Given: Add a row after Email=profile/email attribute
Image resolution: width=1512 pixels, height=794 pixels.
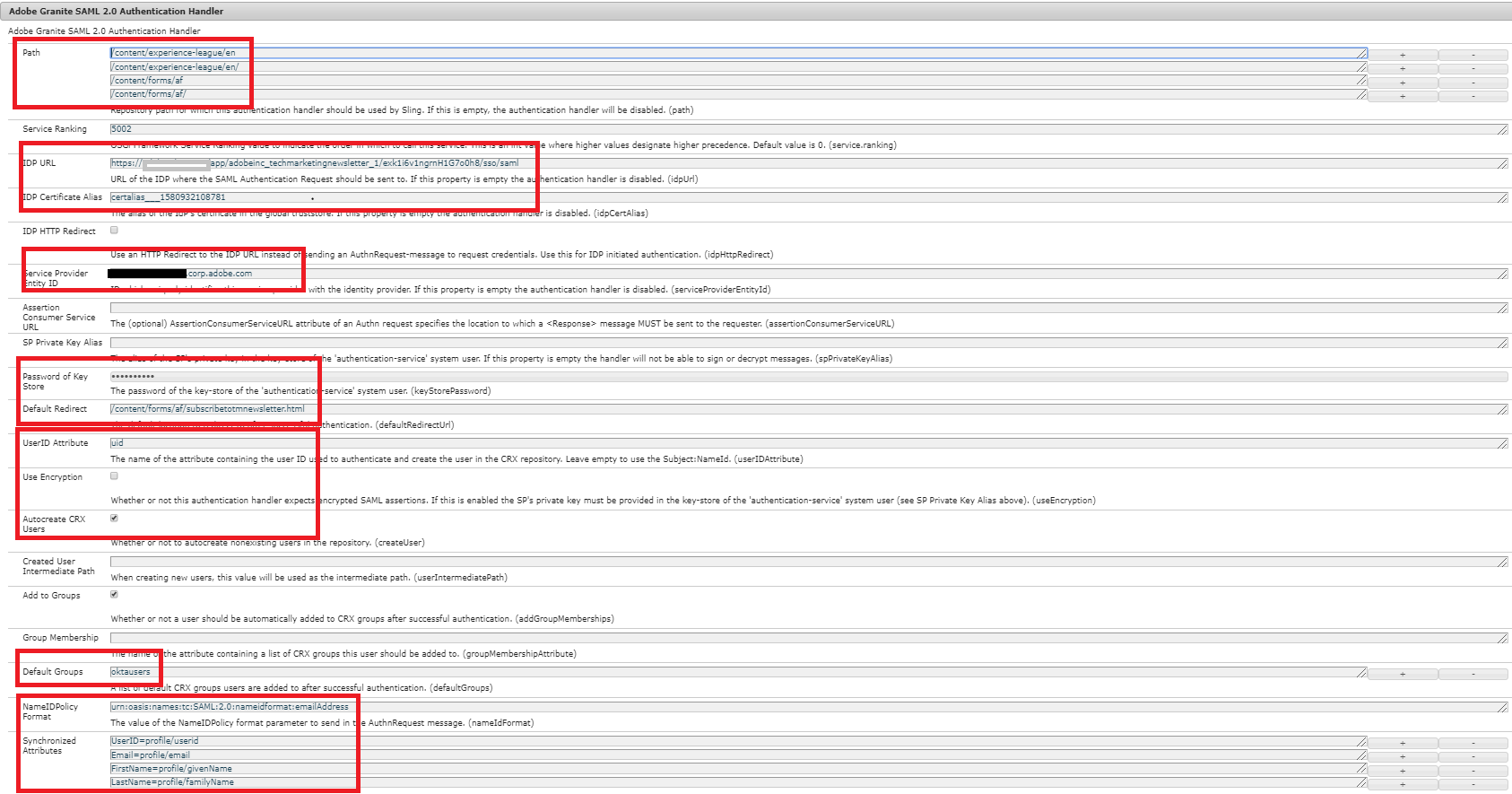Looking at the screenshot, I should 1403,756.
